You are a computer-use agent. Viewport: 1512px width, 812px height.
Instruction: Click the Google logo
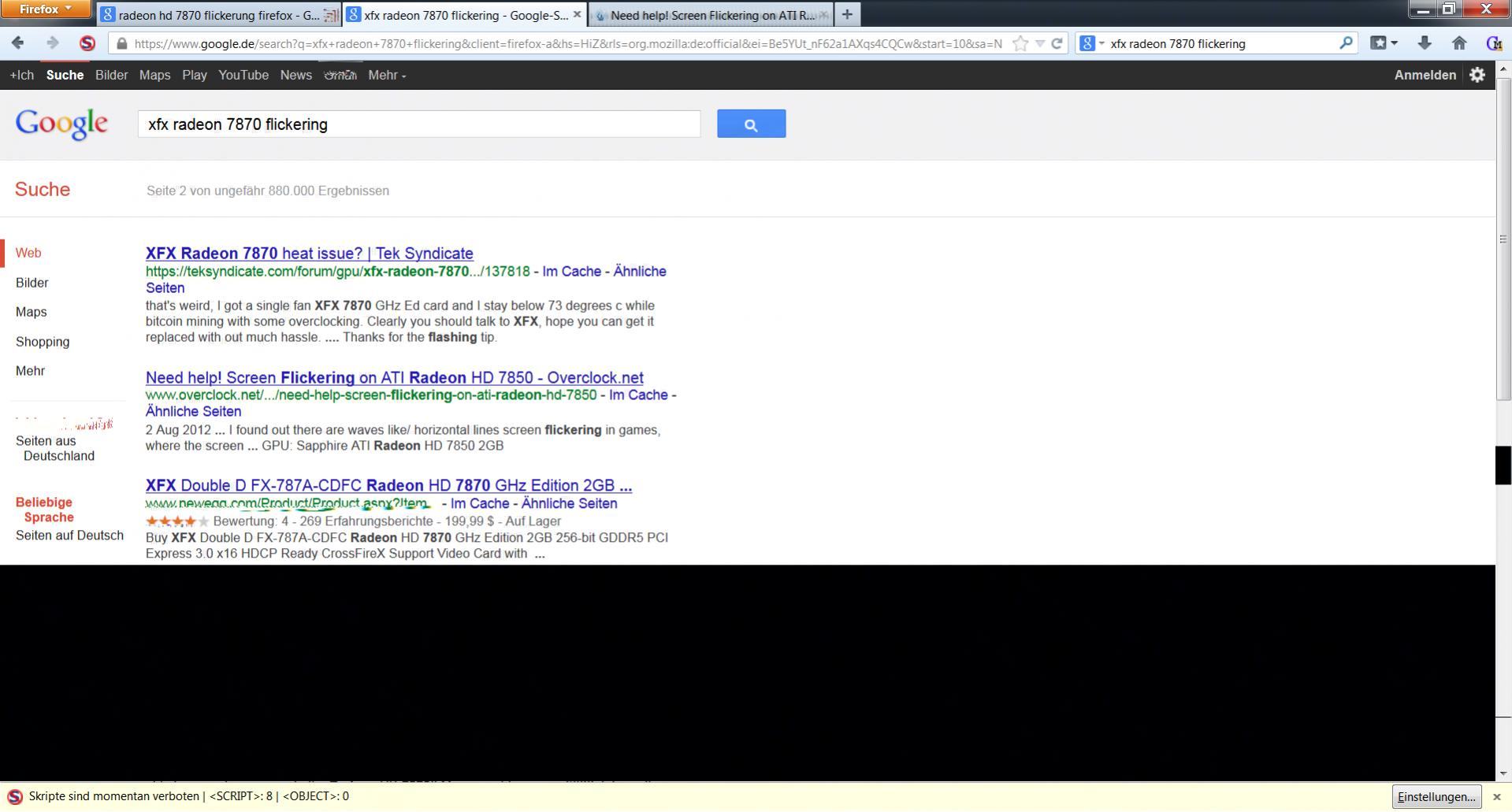(61, 124)
